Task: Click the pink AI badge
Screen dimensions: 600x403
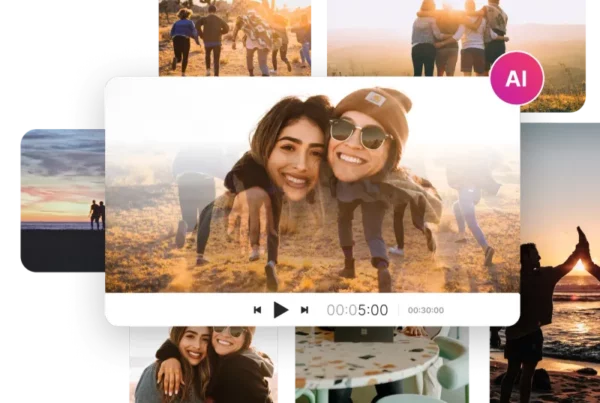Action: (517, 78)
